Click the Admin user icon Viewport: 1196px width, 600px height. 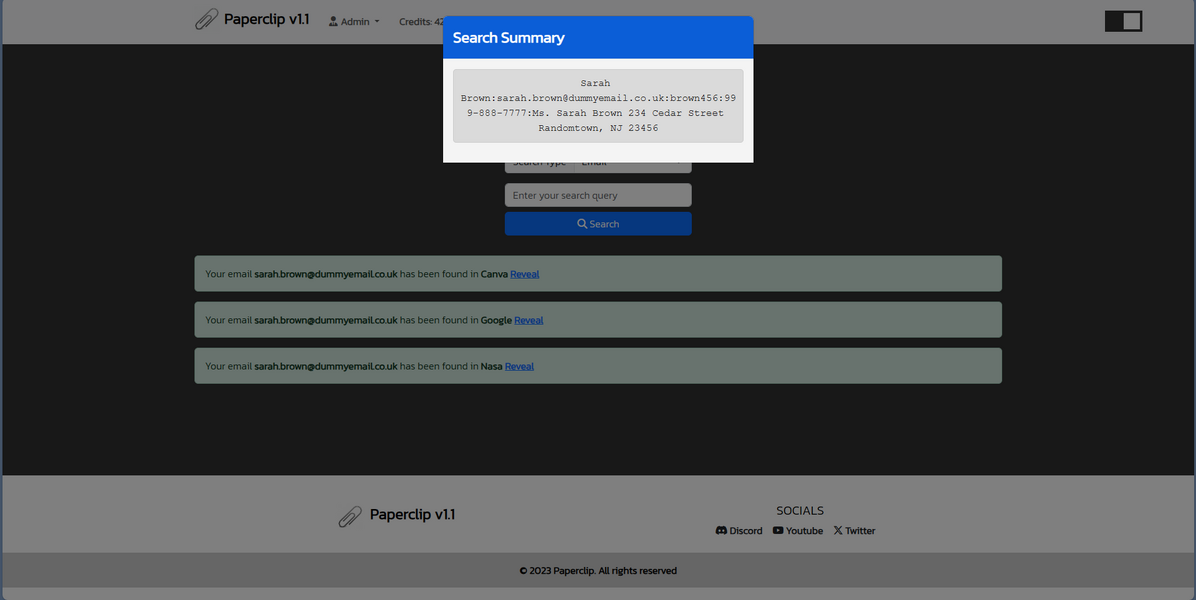(333, 21)
